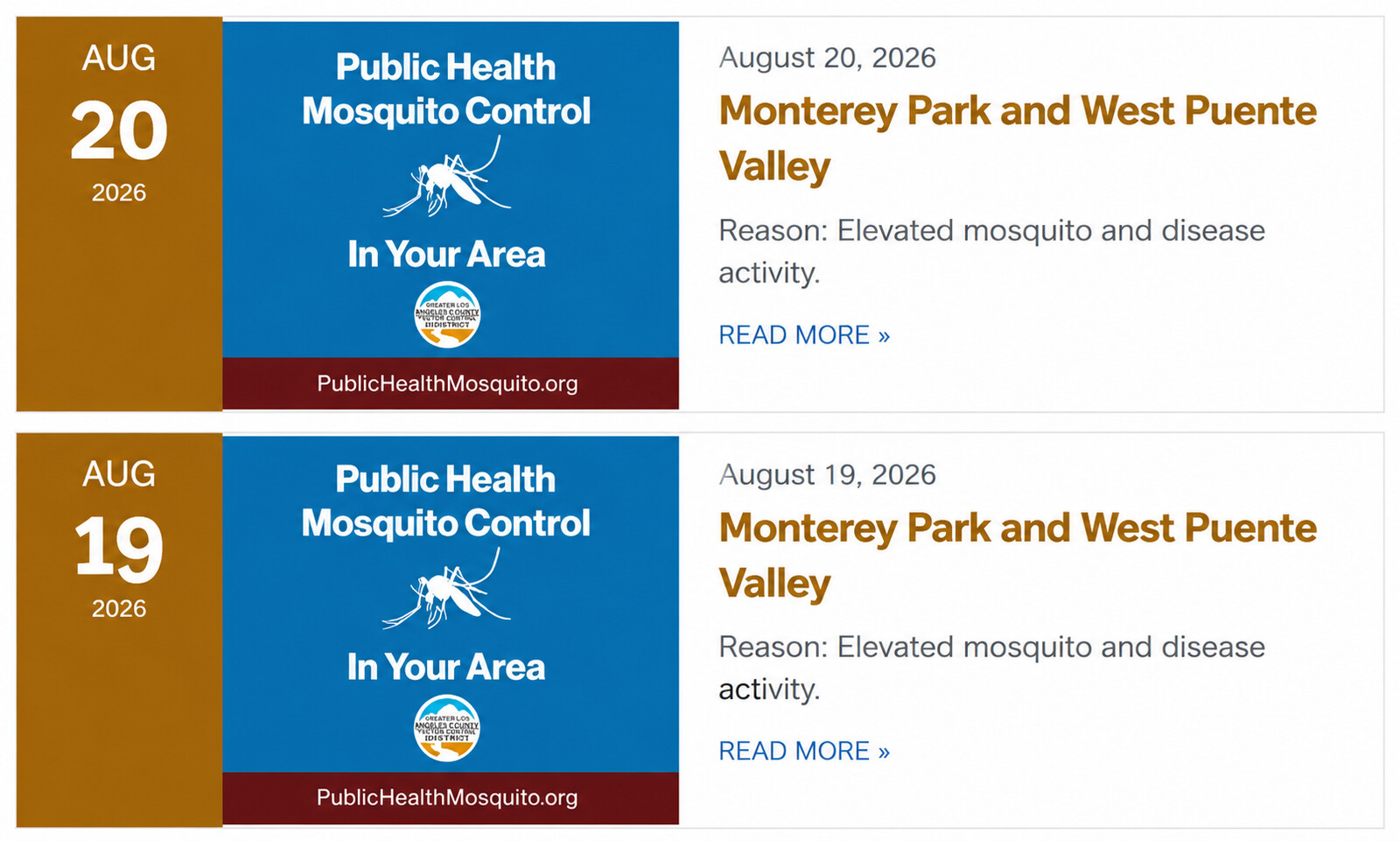Select the AUG 20 2026 date block
This screenshot has height=841, width=1400.
click(x=119, y=214)
